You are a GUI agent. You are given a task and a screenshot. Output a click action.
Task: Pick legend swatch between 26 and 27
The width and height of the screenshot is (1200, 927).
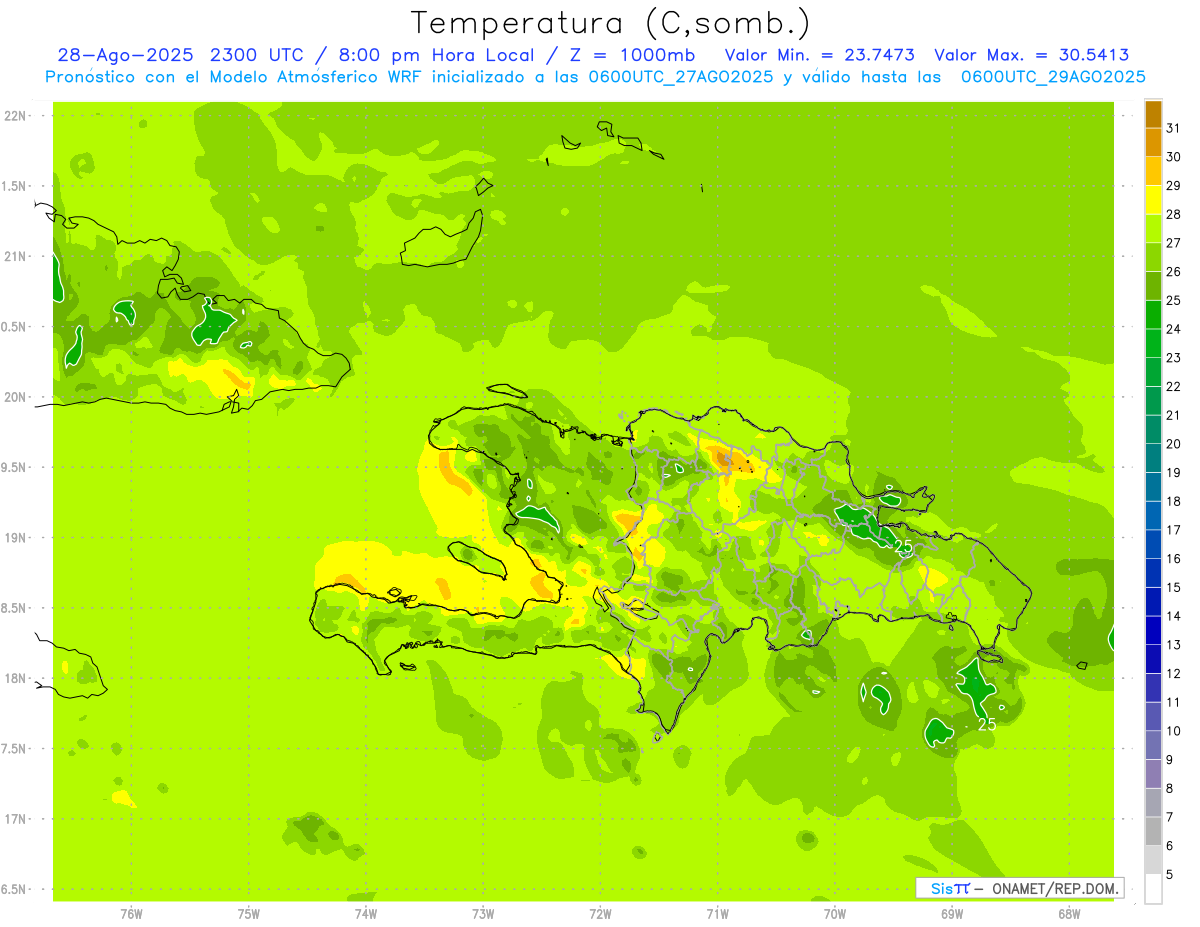click(1153, 257)
